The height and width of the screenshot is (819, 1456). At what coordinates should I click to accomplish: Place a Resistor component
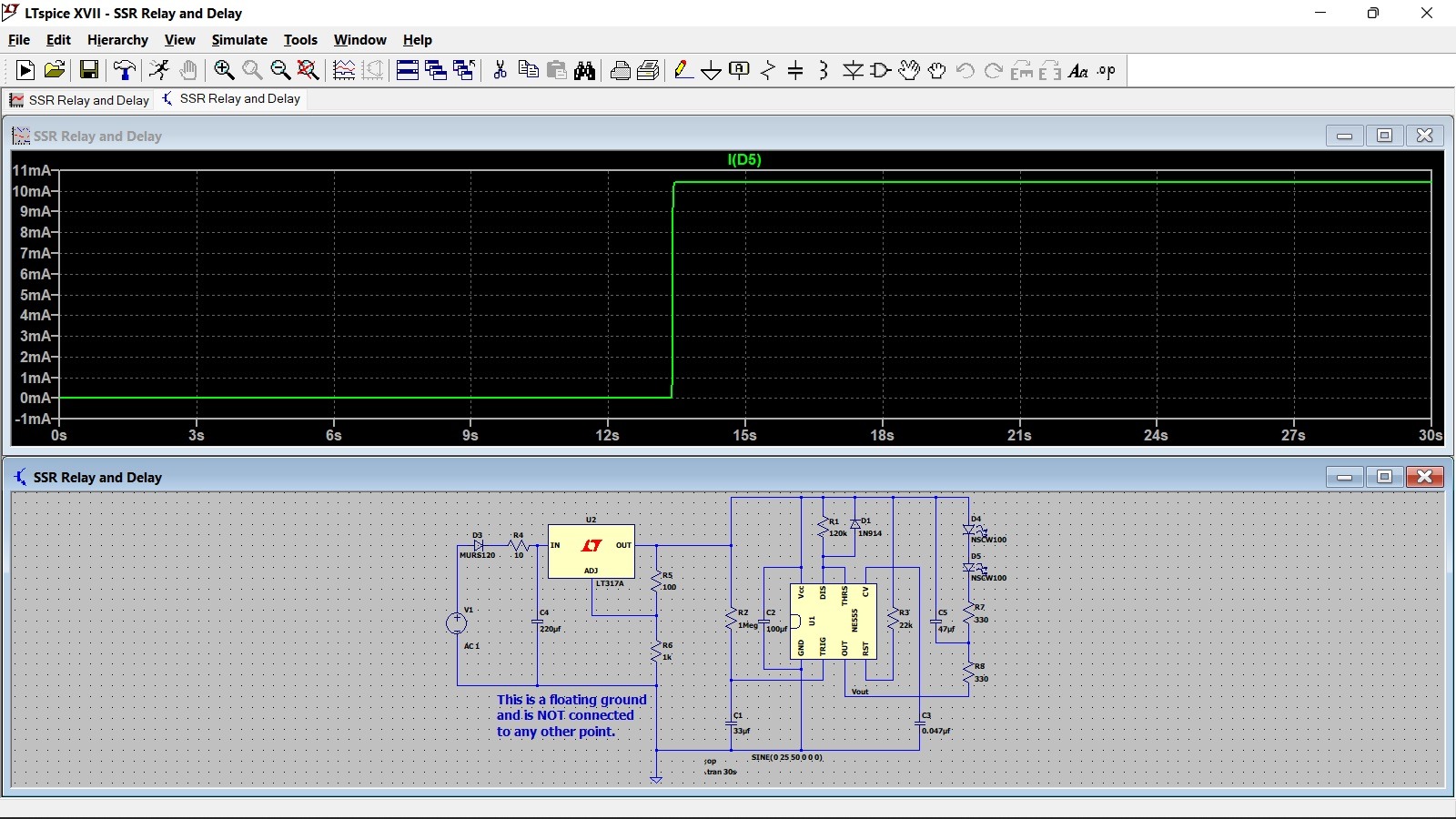click(x=768, y=70)
